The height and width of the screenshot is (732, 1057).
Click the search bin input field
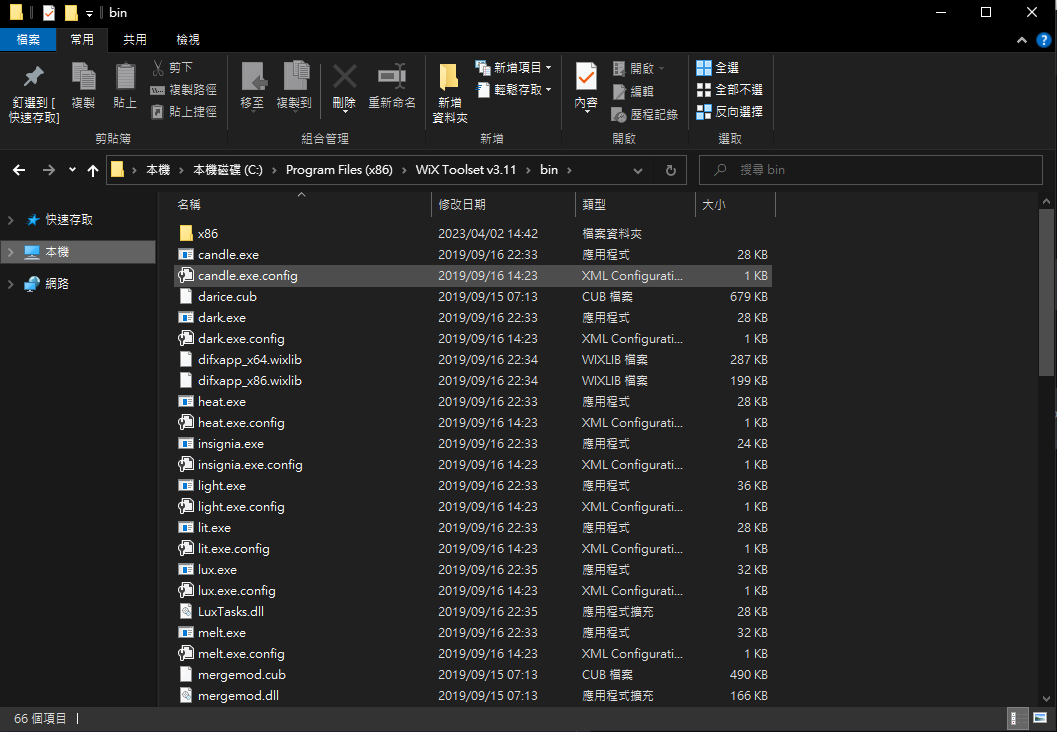(871, 170)
